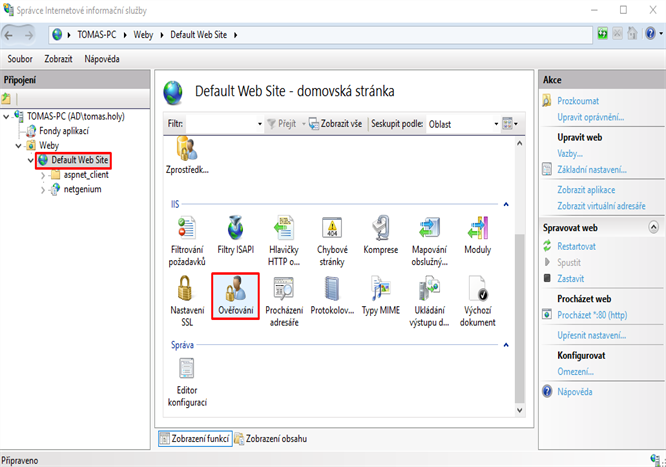Open the Ověřování authentication feature
The height and width of the screenshot is (467, 666).
click(235, 296)
